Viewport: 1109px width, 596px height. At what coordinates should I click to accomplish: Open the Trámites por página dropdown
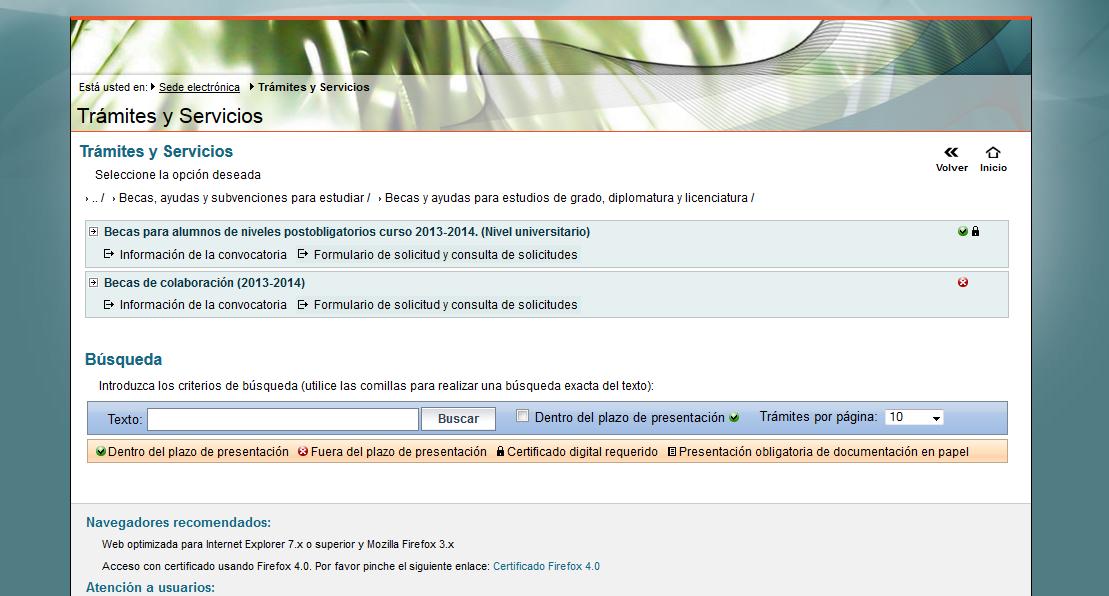(914, 418)
